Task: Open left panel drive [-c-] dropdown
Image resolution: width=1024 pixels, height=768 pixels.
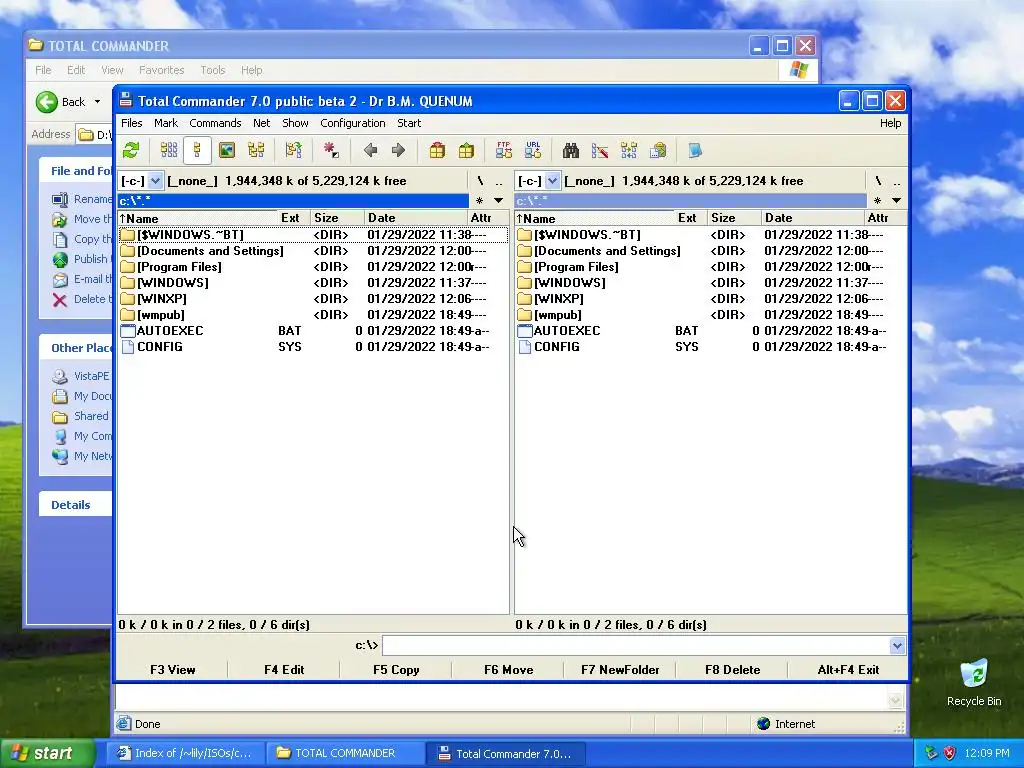Action: (155, 181)
